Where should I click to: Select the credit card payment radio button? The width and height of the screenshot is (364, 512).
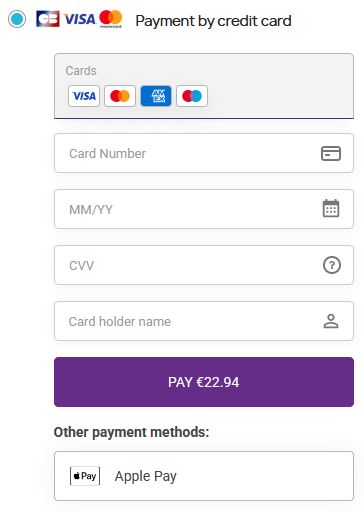(x=17, y=19)
